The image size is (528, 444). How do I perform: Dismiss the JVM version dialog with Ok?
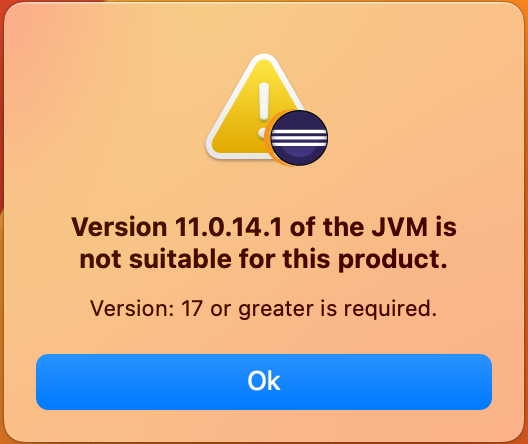pyautogui.click(x=264, y=382)
